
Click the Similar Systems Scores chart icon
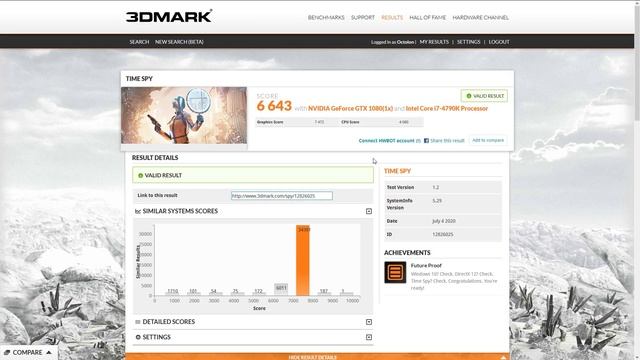pos(138,211)
